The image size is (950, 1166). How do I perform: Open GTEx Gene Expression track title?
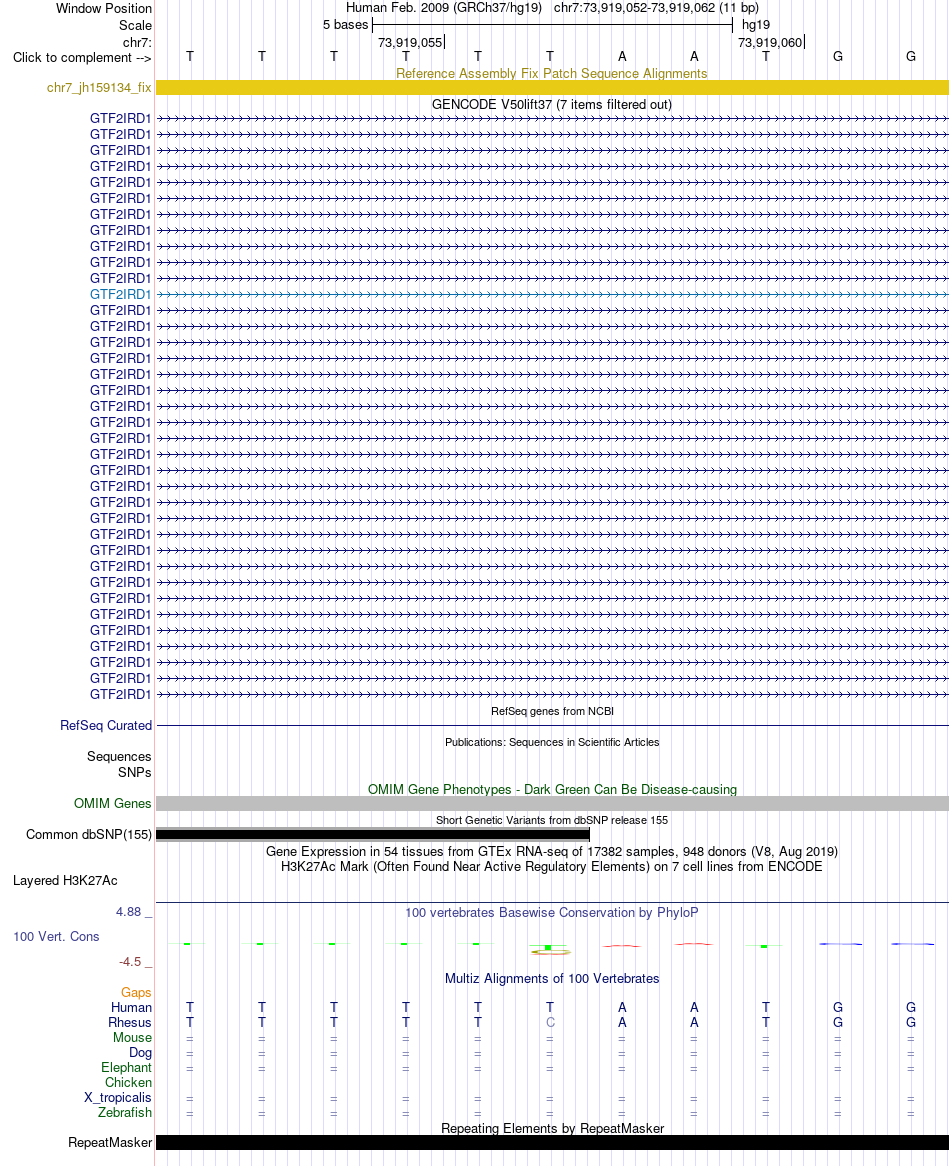coord(552,851)
